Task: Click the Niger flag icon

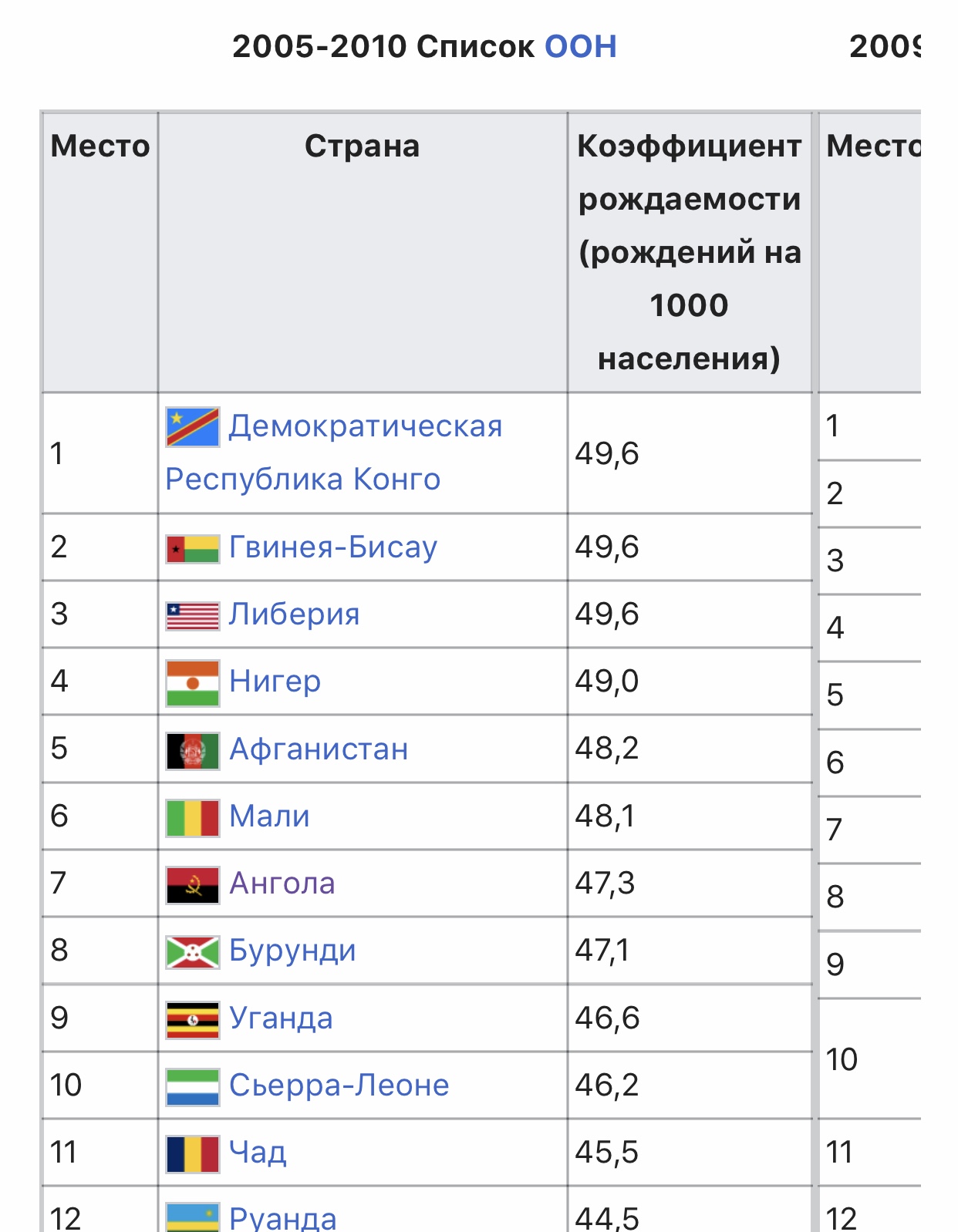Action: (x=193, y=682)
